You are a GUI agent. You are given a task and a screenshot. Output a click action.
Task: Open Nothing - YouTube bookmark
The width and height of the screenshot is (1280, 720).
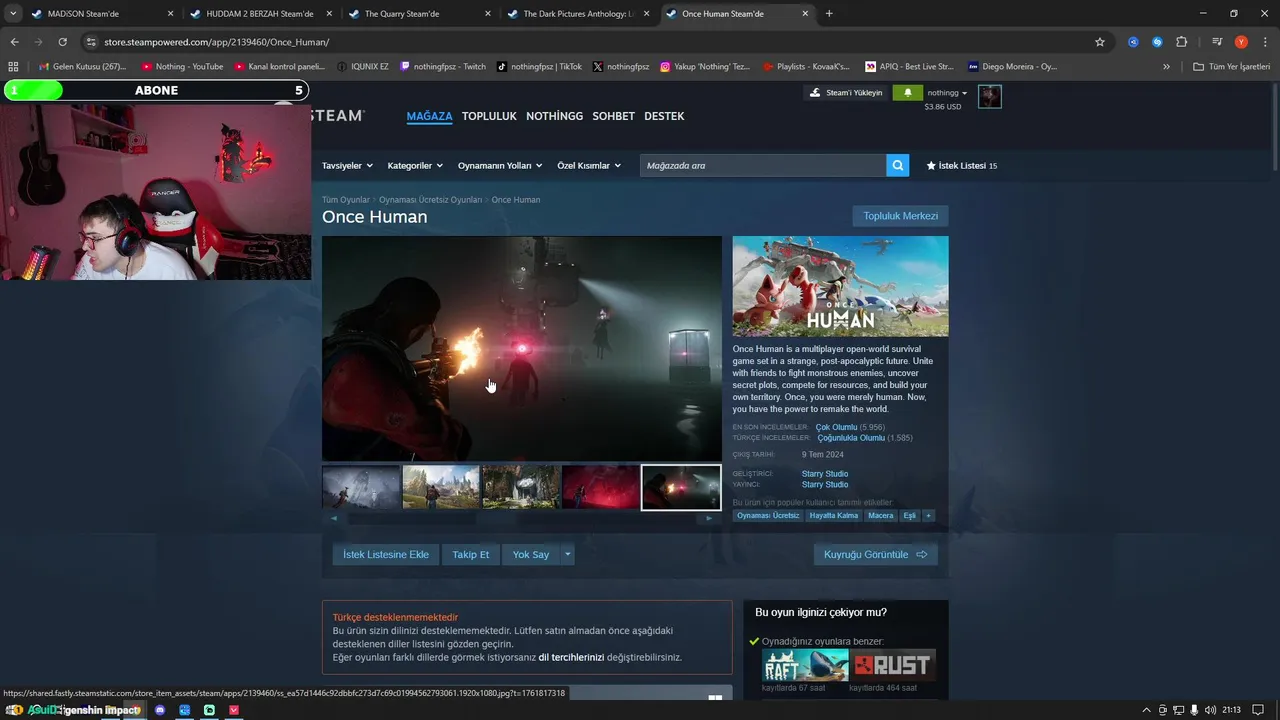click(182, 67)
